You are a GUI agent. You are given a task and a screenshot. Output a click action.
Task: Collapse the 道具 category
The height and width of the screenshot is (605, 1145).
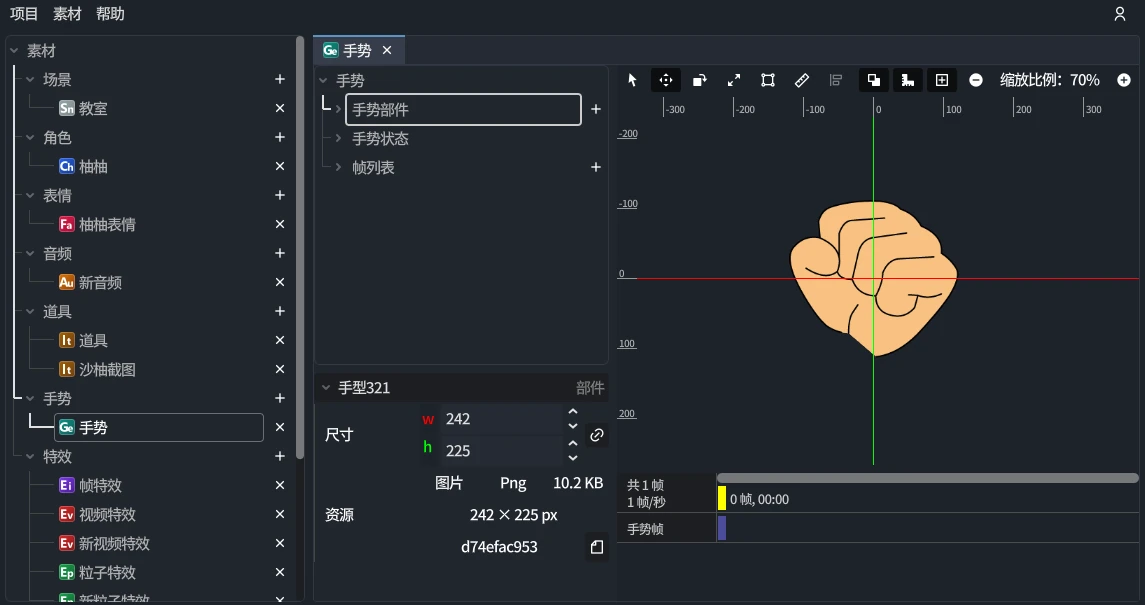click(30, 312)
